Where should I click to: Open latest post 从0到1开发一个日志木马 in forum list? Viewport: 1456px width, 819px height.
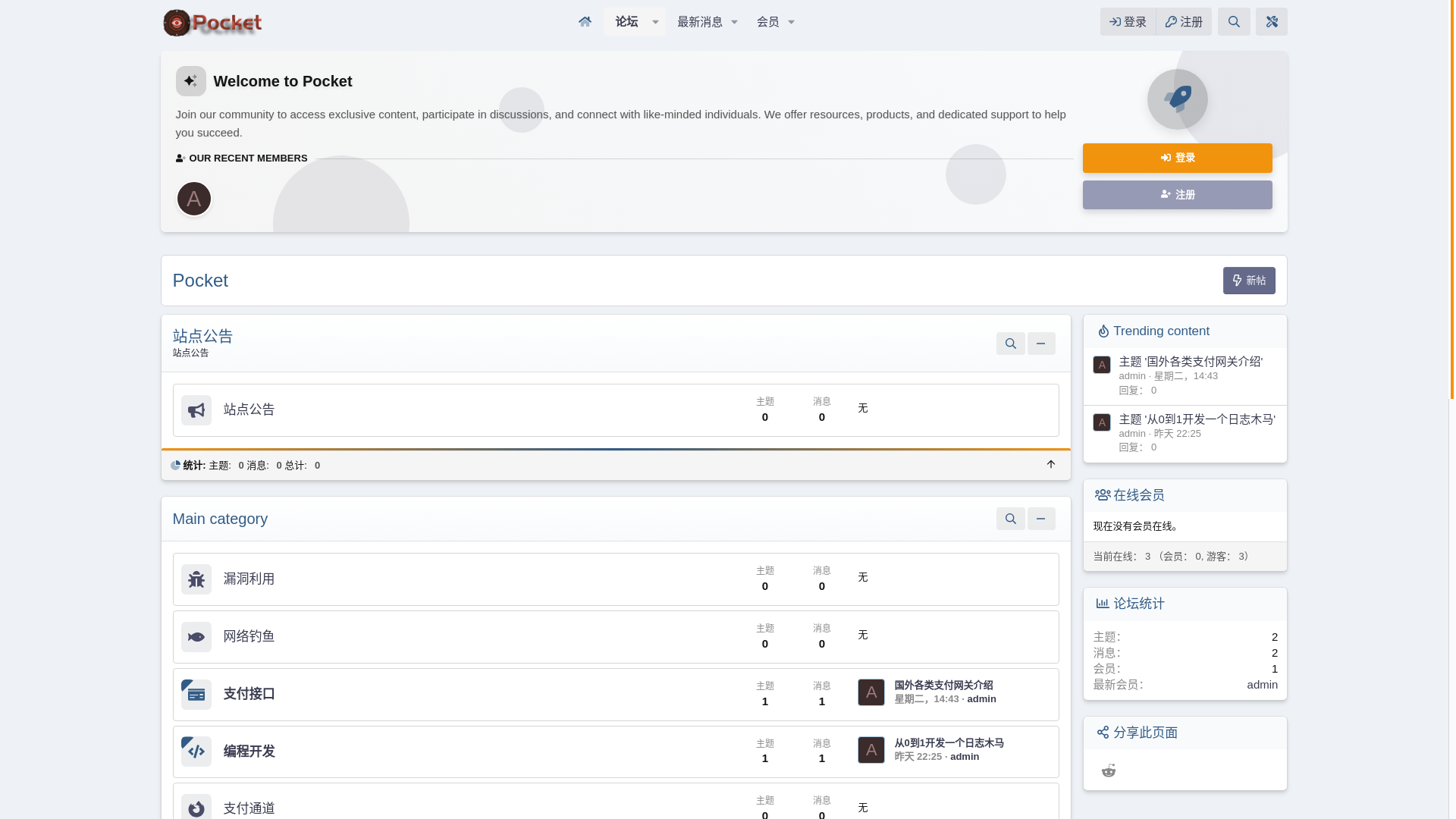[949, 743]
